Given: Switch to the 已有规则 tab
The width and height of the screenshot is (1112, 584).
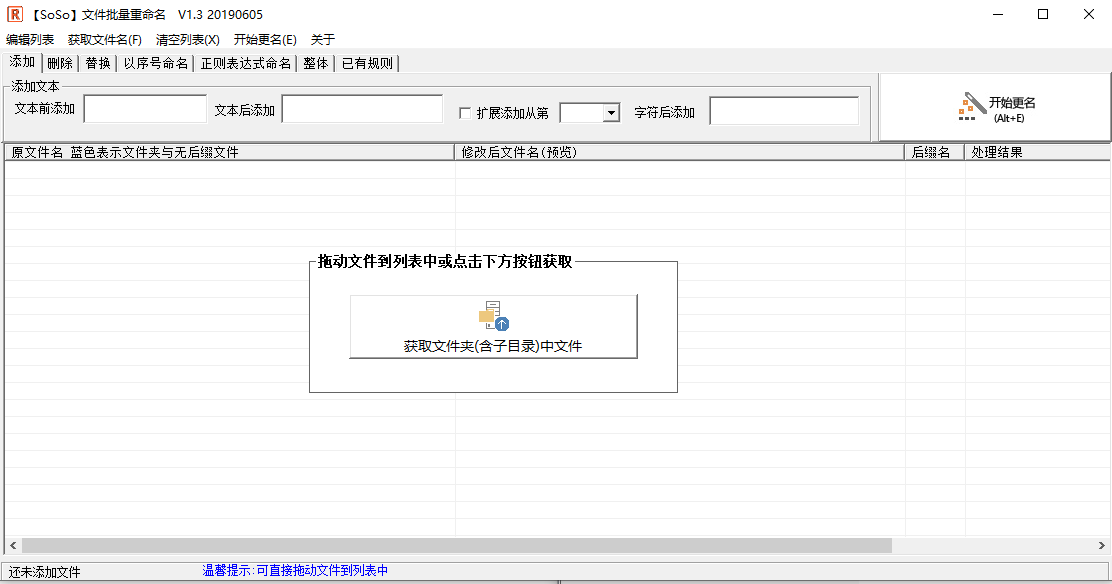Looking at the screenshot, I should click(368, 62).
